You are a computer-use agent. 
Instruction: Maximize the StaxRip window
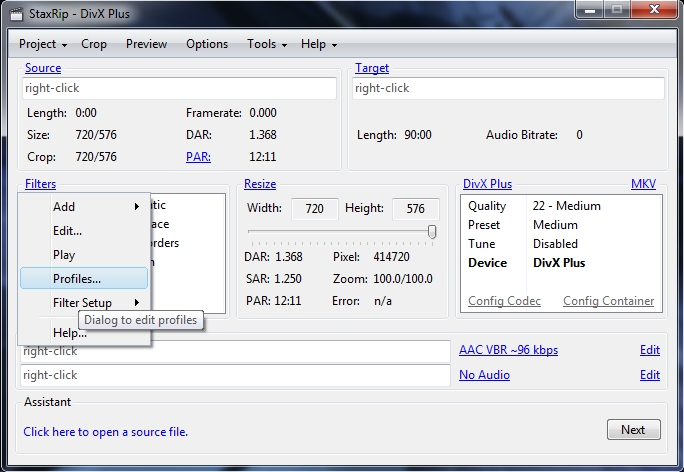point(616,9)
